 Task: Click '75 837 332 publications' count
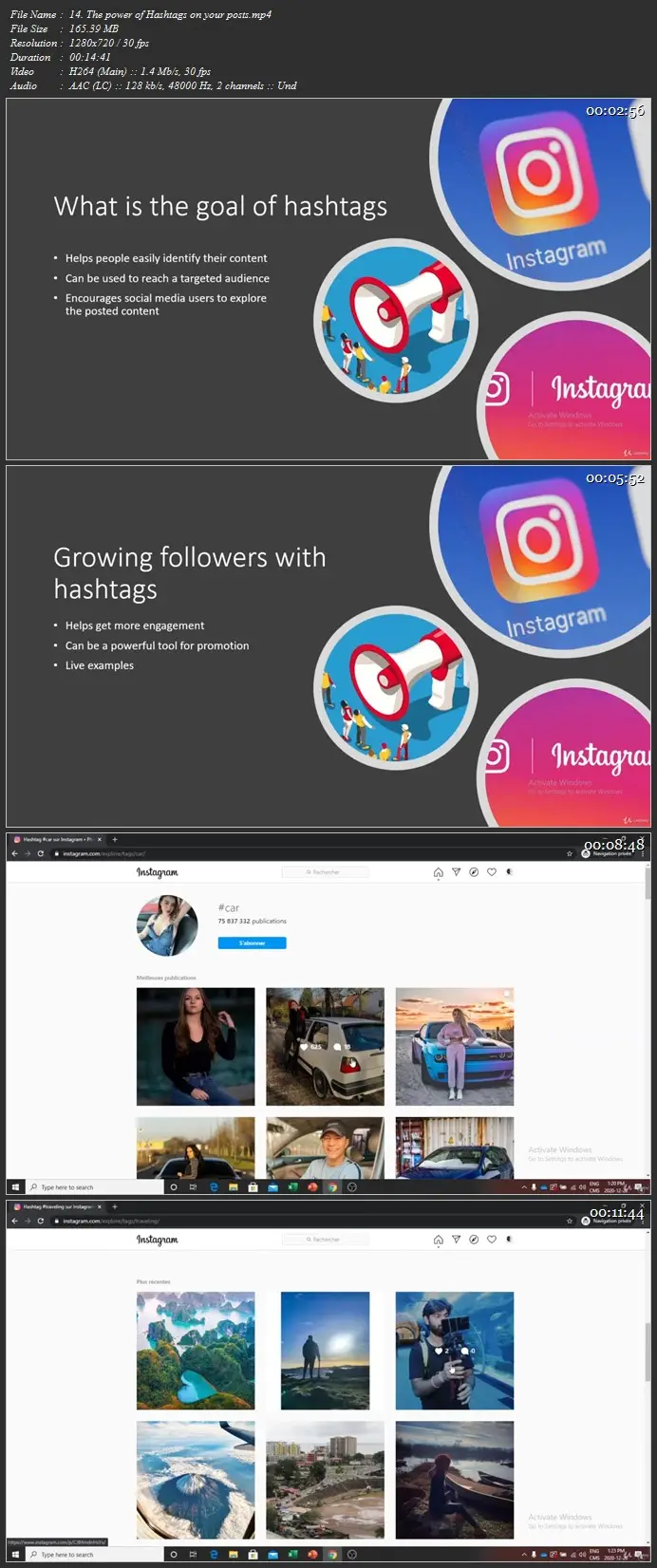[x=252, y=921]
